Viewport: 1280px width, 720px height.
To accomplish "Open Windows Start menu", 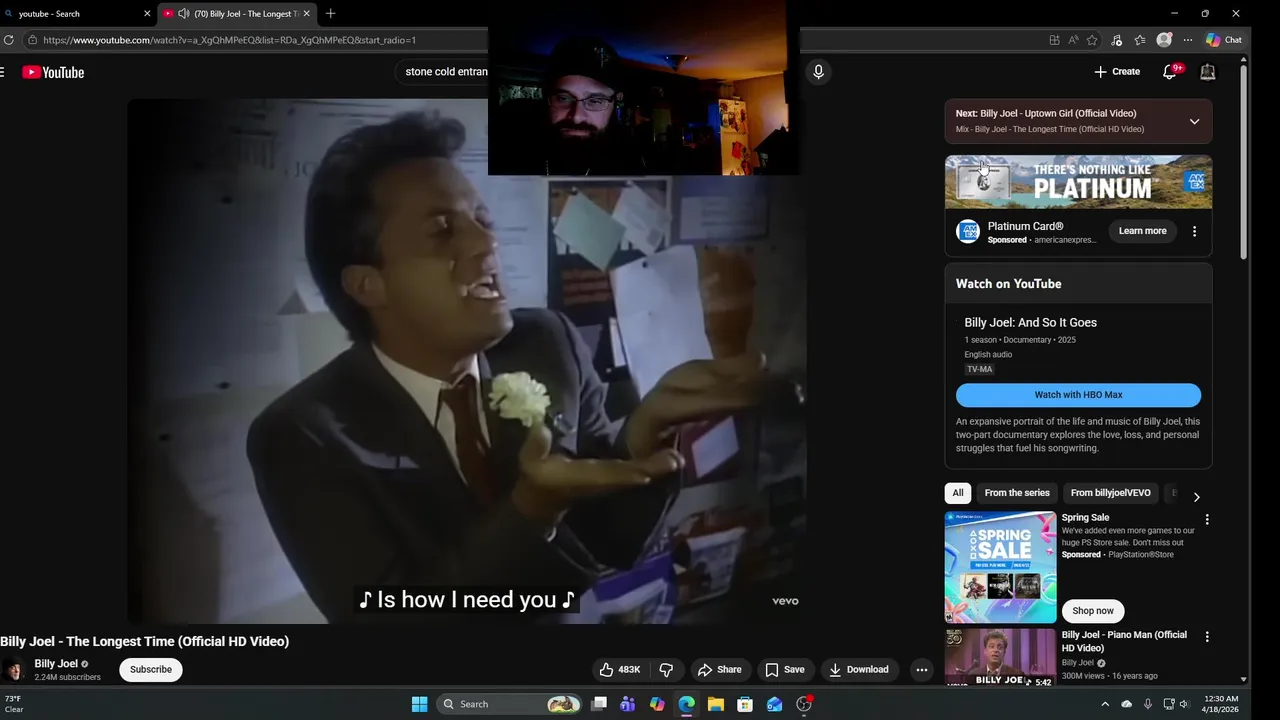I will point(419,704).
